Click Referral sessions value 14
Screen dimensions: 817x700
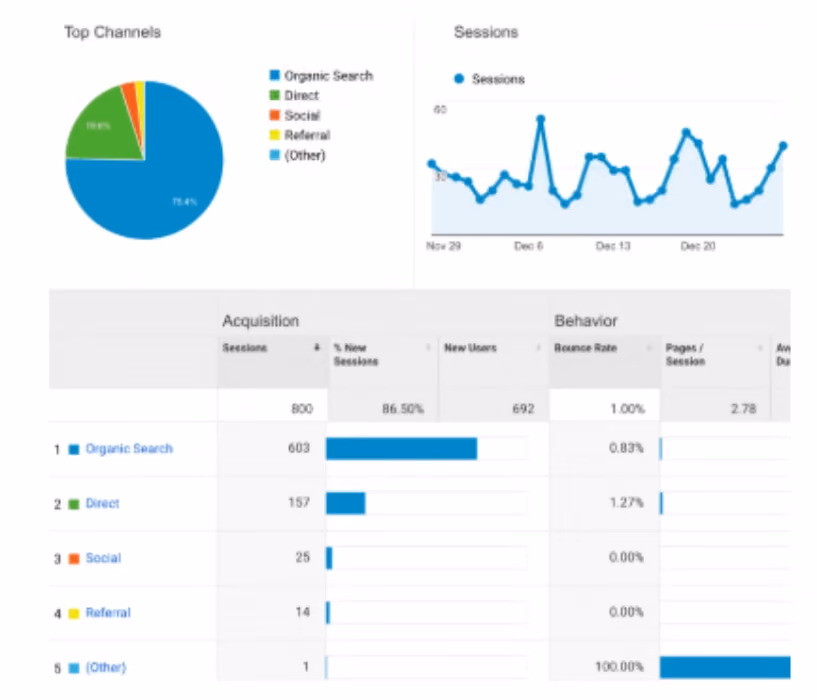303,612
